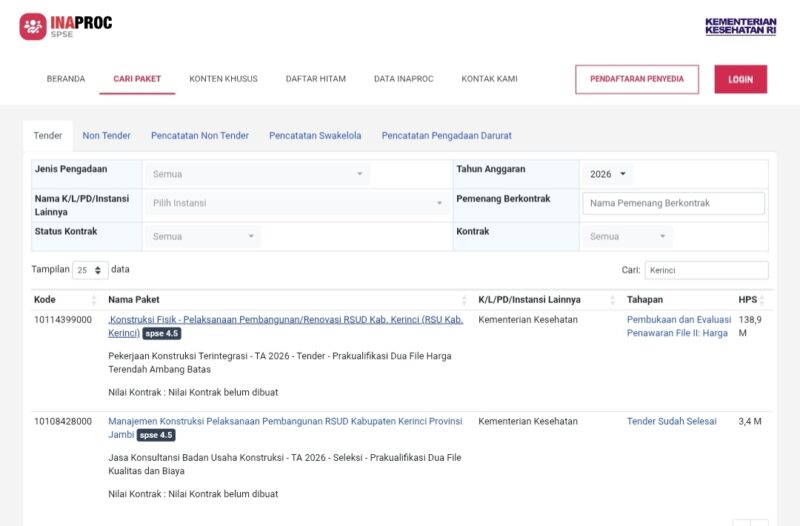Focus the Nama Pemenang Berkontrak field

pos(673,203)
